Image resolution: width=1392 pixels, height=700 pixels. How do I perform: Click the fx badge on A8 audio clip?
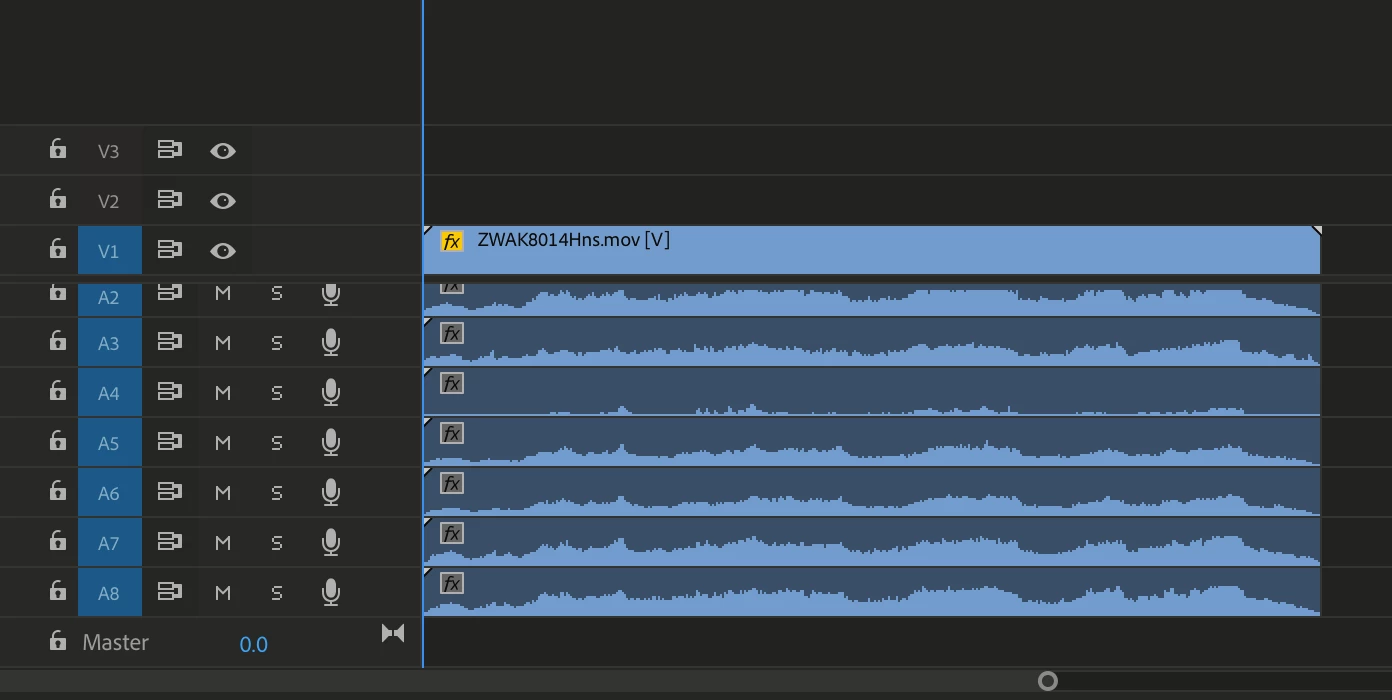(452, 583)
